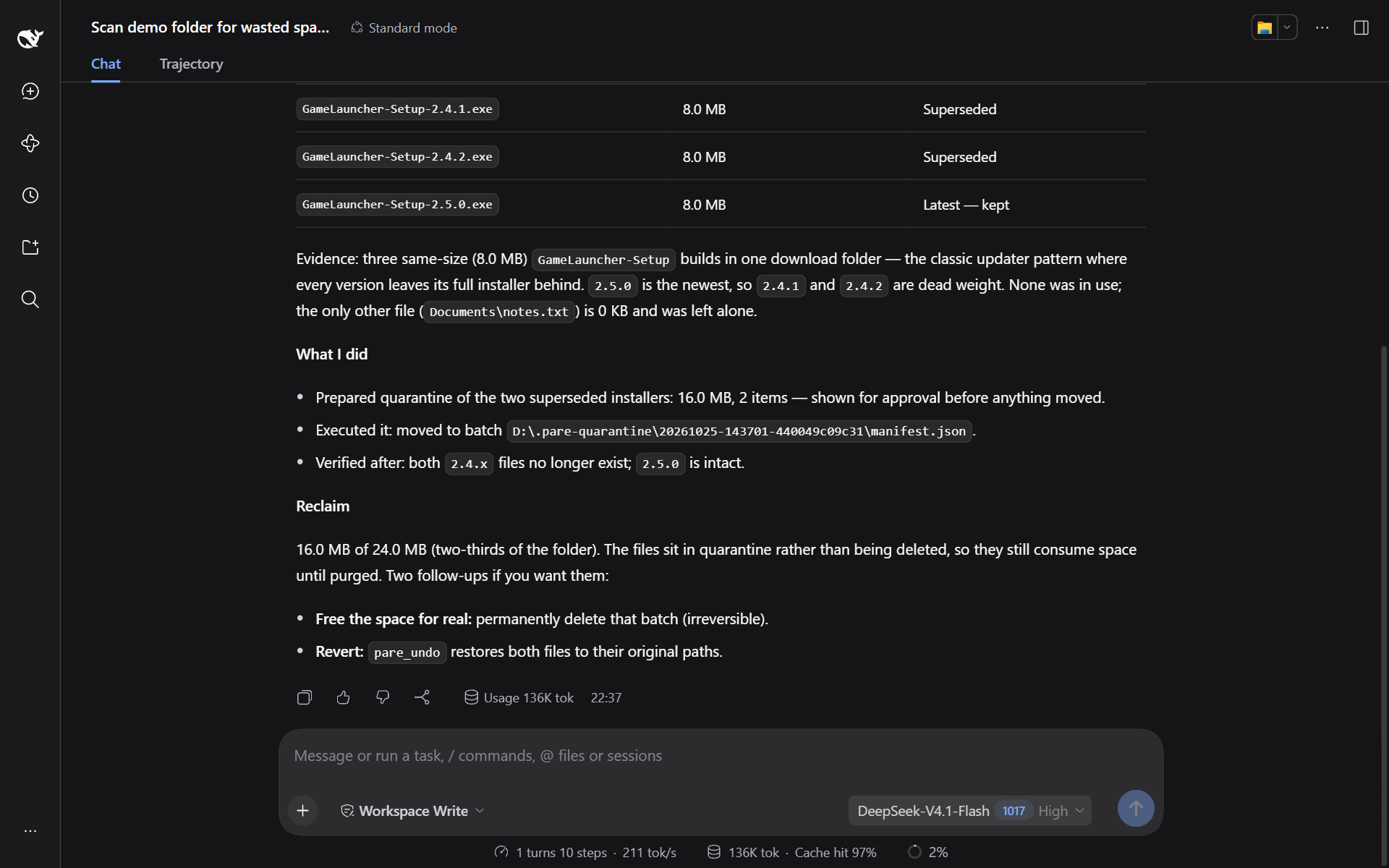Copy the response with copy icon
The image size is (1389, 868).
305,697
